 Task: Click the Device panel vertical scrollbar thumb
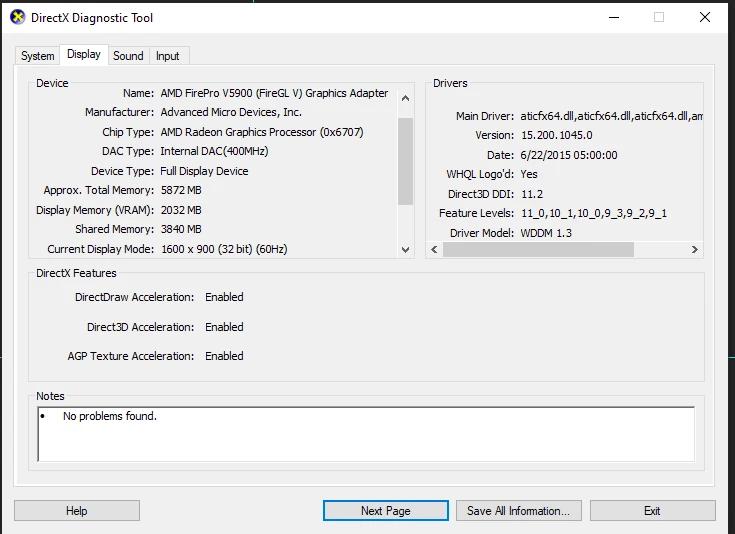tap(405, 161)
